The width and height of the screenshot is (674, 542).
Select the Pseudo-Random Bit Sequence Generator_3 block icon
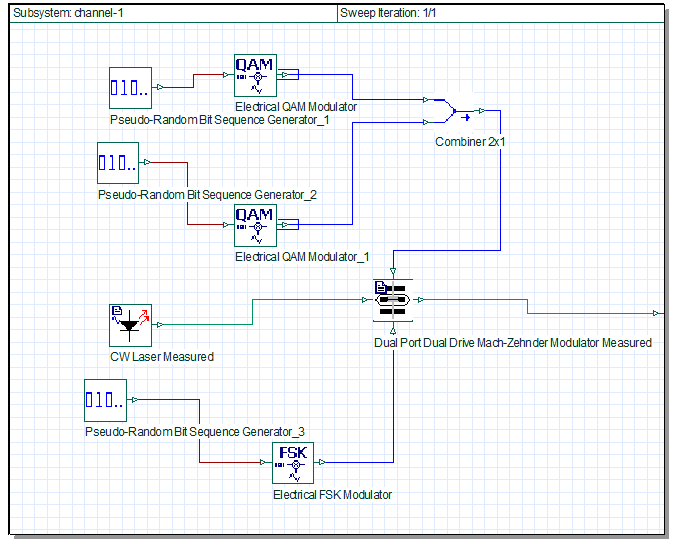point(105,400)
